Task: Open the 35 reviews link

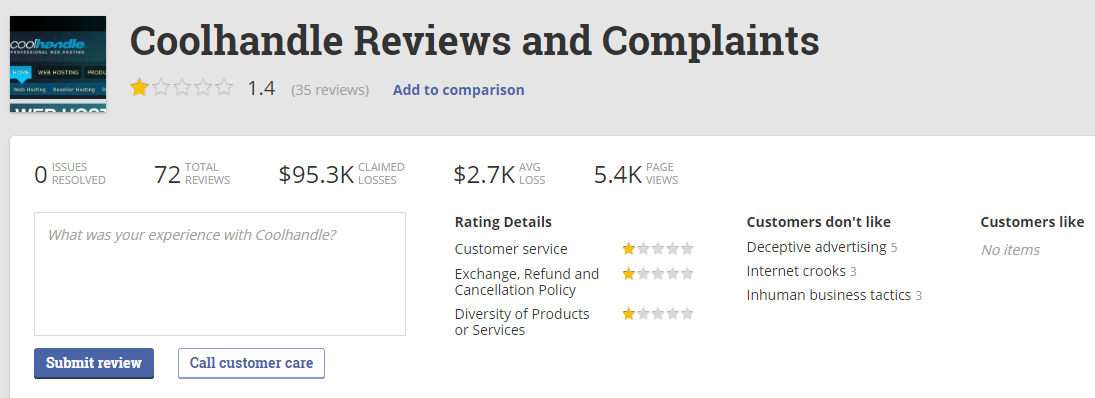Action: [330, 90]
